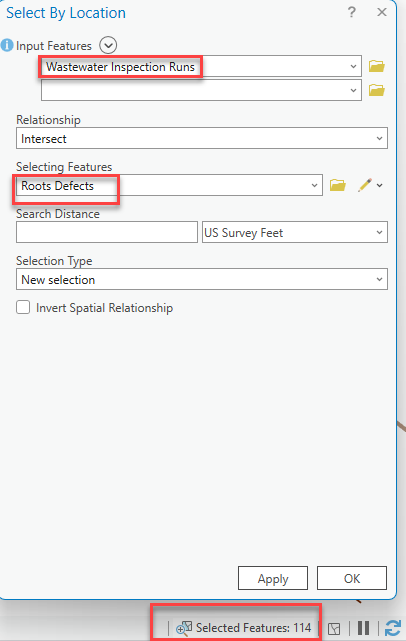Open the Relationship Intersect dropdown

[x=202, y=138]
